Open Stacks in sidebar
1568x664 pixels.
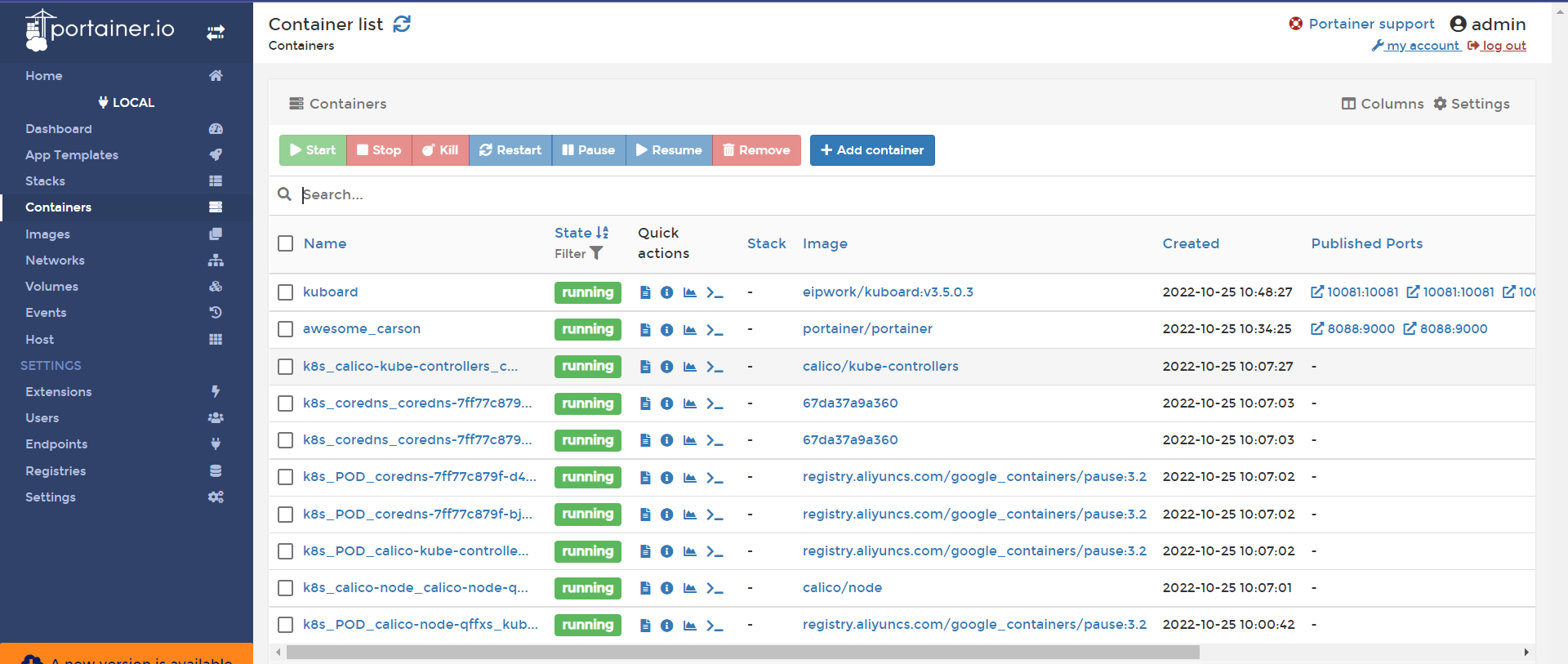[x=127, y=181]
